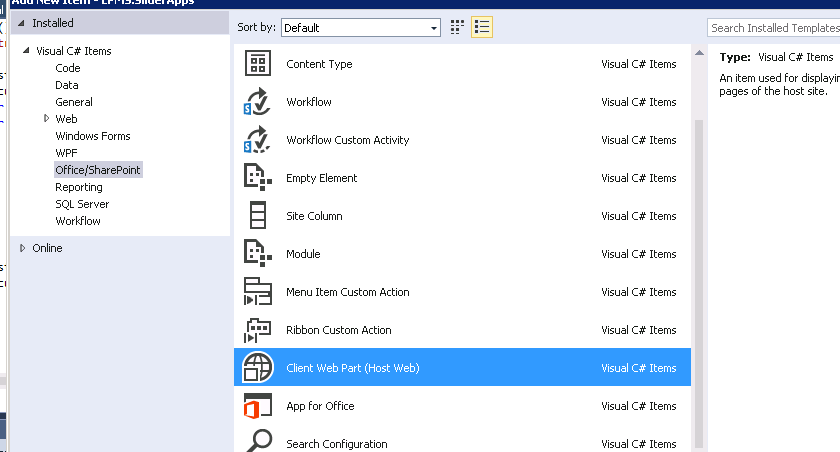This screenshot has width=840, height=452.
Task: Click the Visual C# Items tree label
Action: point(74,51)
